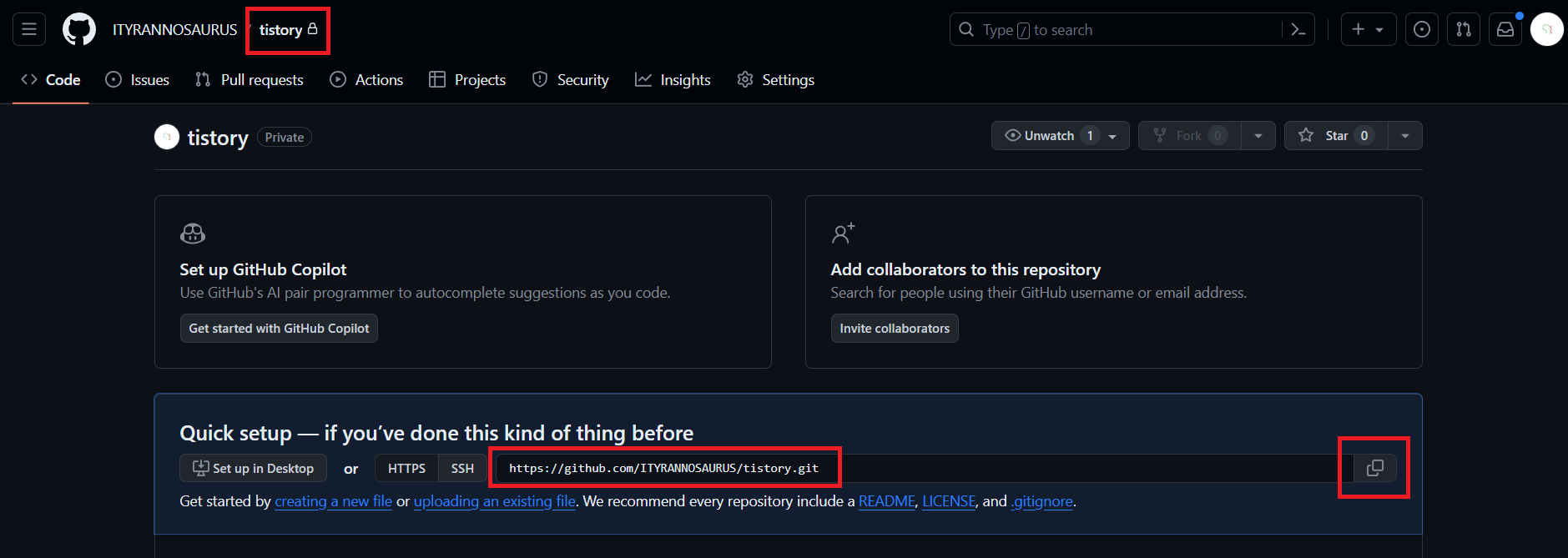Open the Issues tab
The image size is (1568, 558).
(138, 79)
